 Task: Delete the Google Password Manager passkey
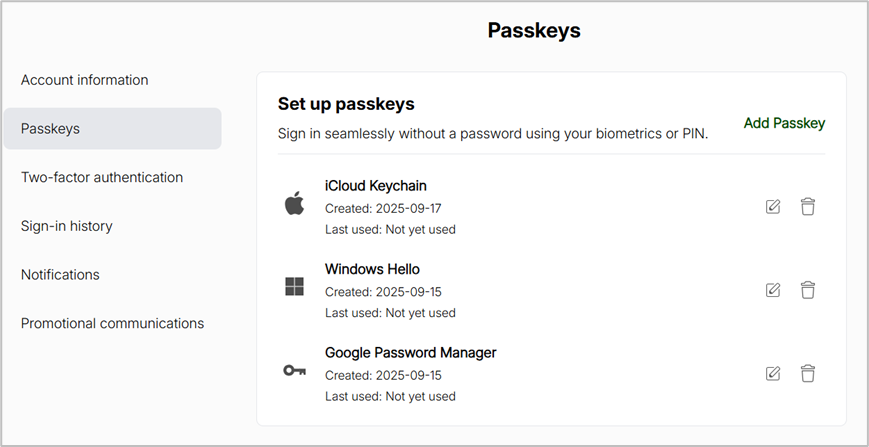(808, 373)
